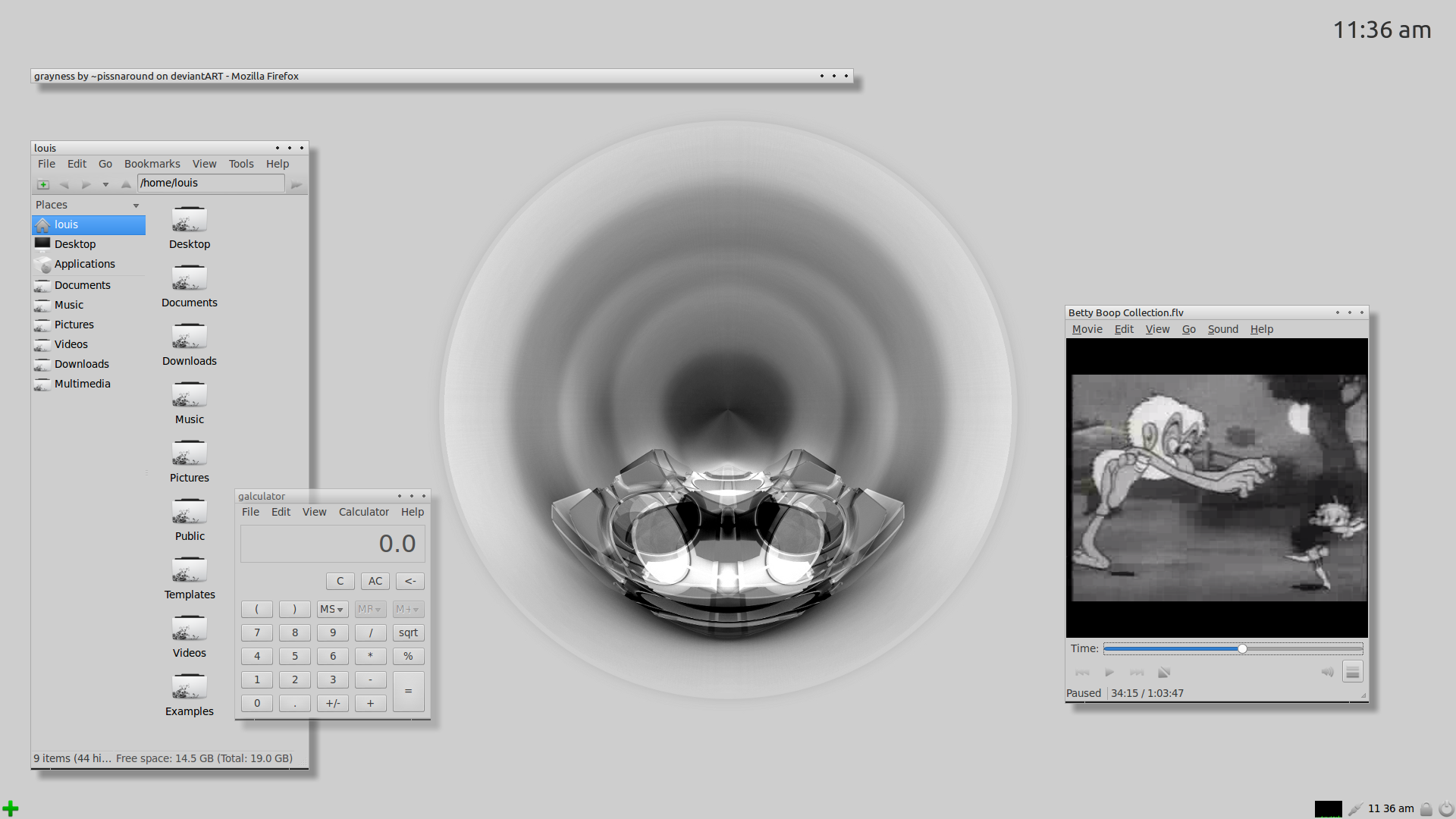Image resolution: width=1456 pixels, height=819 pixels.
Task: Click the lock screen icon in the panel
Action: [x=1426, y=809]
